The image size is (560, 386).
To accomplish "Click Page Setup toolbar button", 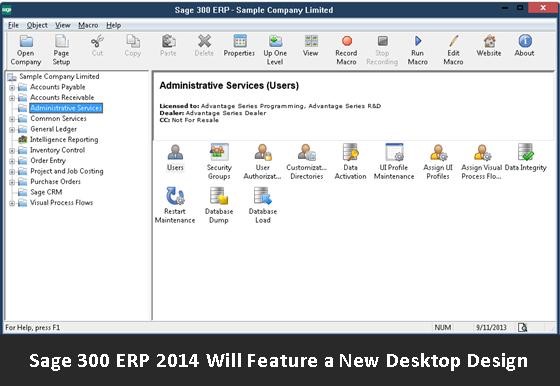I will [x=61, y=50].
